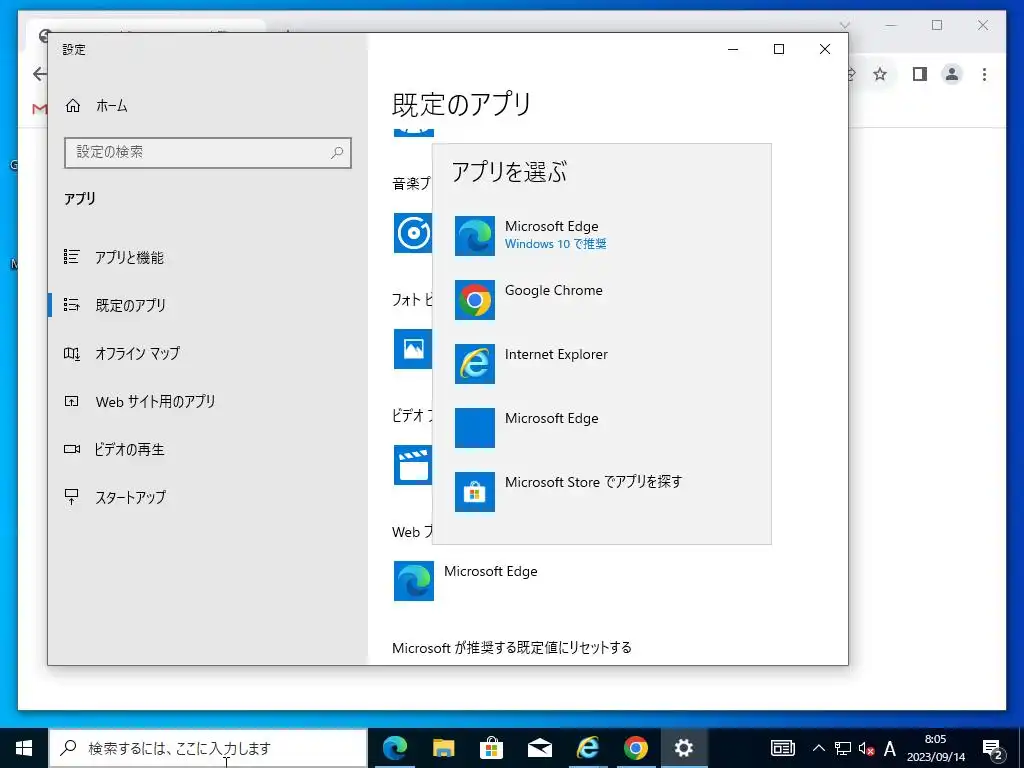Screen dimensions: 1024x768
Task: Bookmark page with Chrome star icon
Action: click(x=880, y=74)
